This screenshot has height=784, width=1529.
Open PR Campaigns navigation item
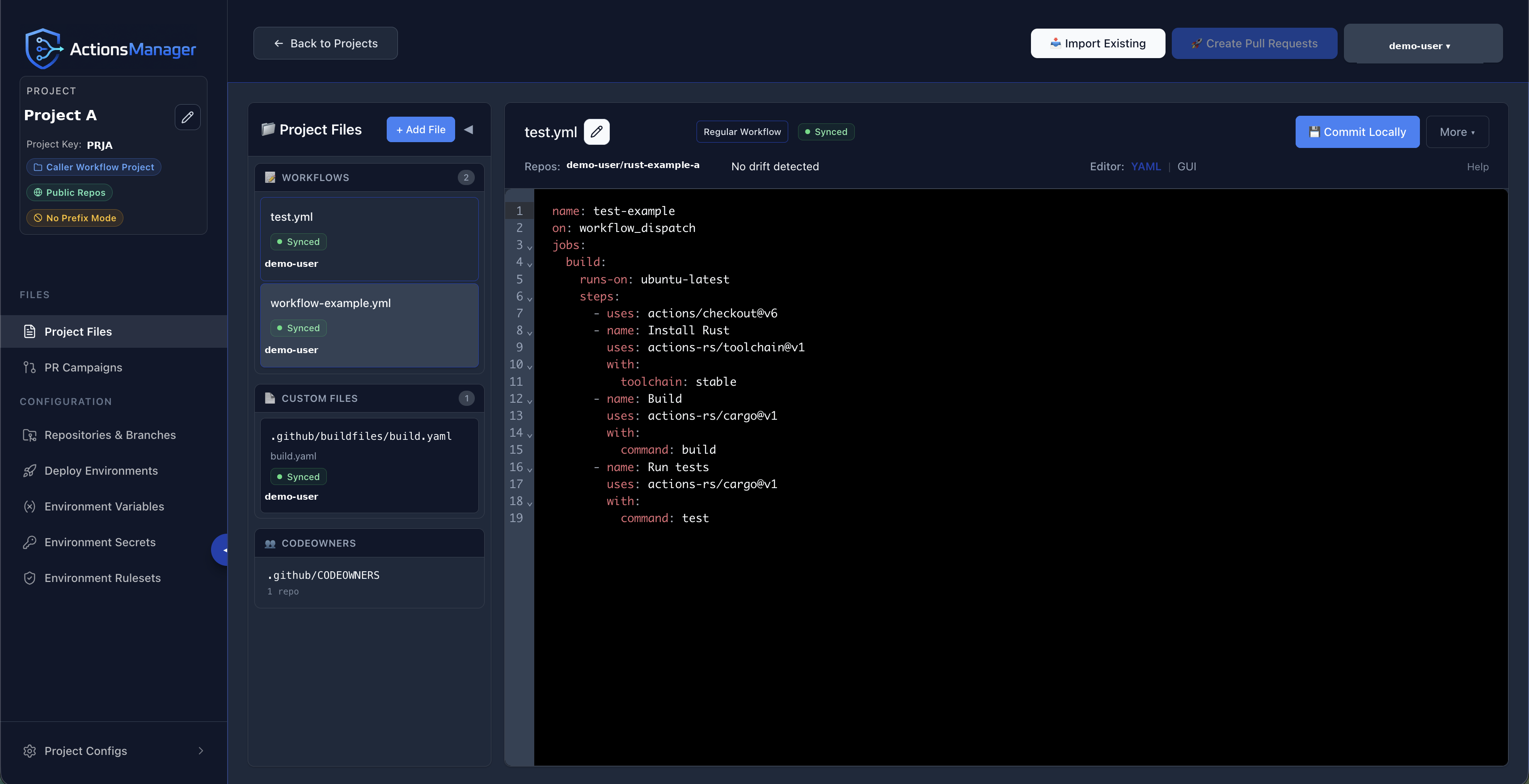click(114, 367)
